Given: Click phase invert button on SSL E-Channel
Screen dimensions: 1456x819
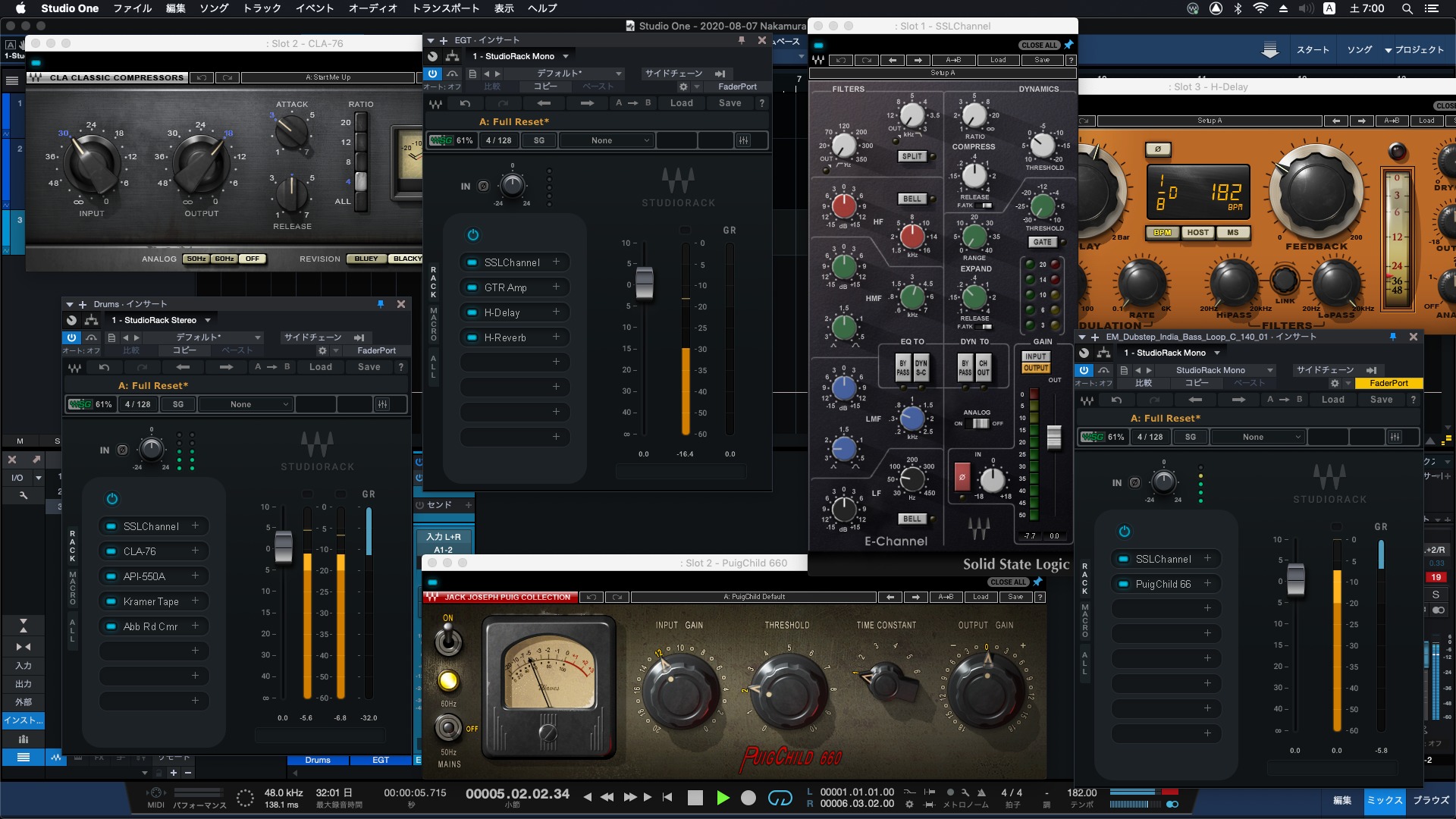Looking at the screenshot, I should (x=962, y=478).
